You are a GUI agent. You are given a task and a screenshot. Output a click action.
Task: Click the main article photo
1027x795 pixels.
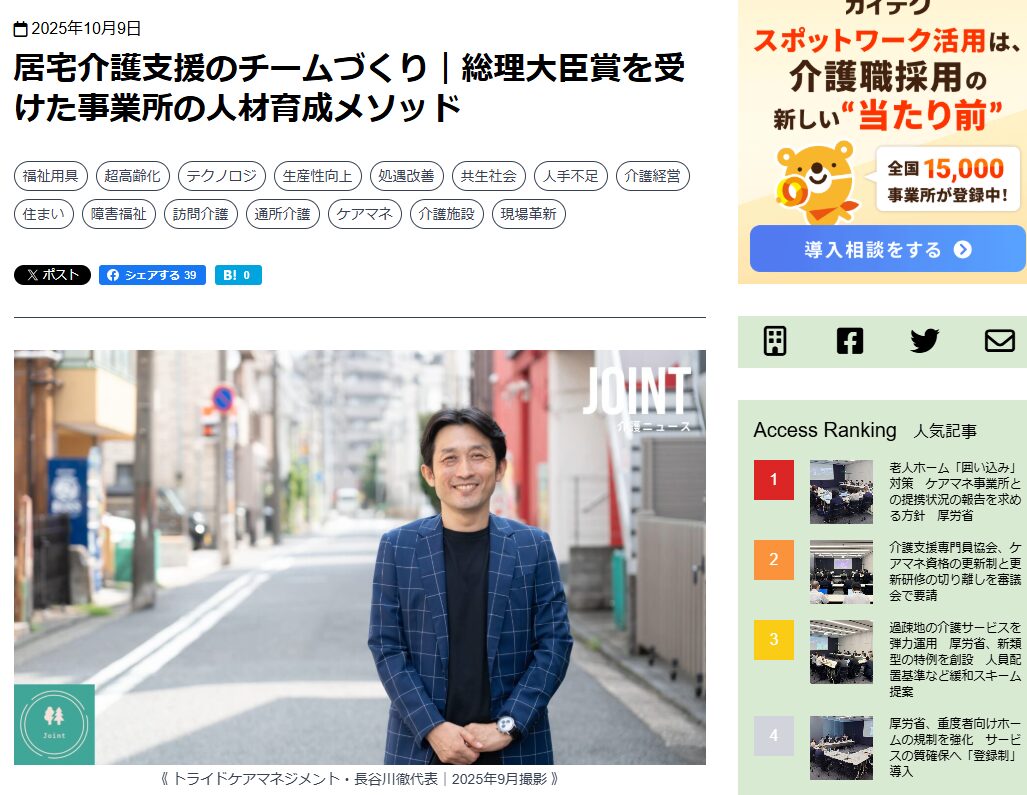tap(360, 557)
